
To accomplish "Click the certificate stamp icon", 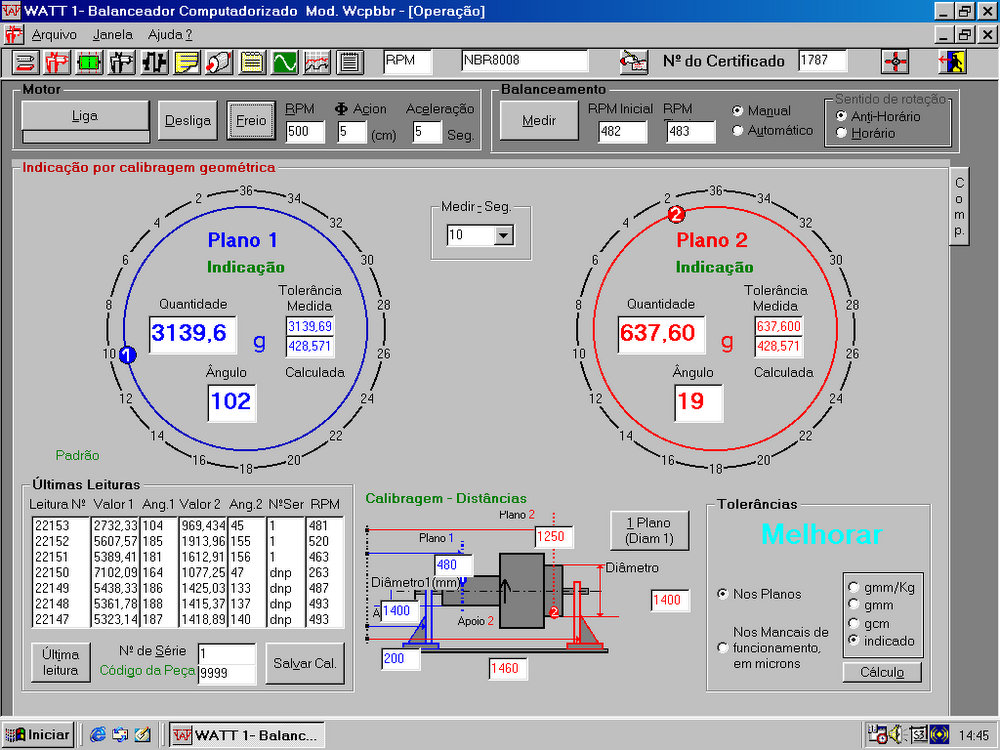I will pyautogui.click(x=633, y=62).
